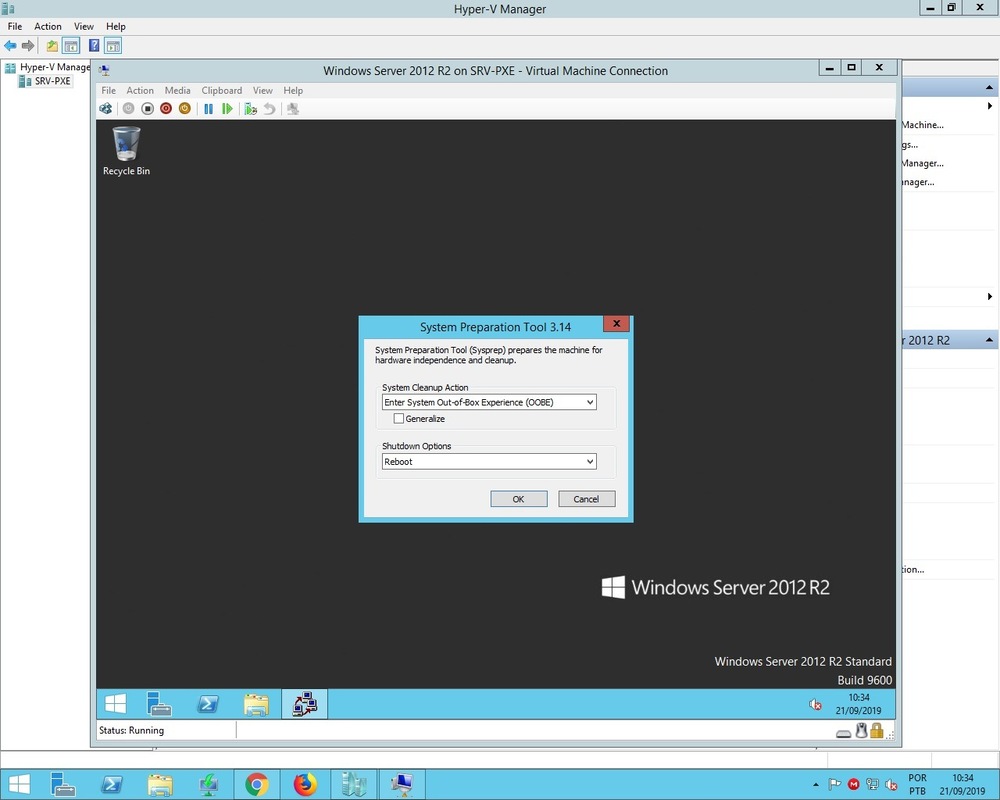Open PowerShell from guest taskbar

point(207,704)
